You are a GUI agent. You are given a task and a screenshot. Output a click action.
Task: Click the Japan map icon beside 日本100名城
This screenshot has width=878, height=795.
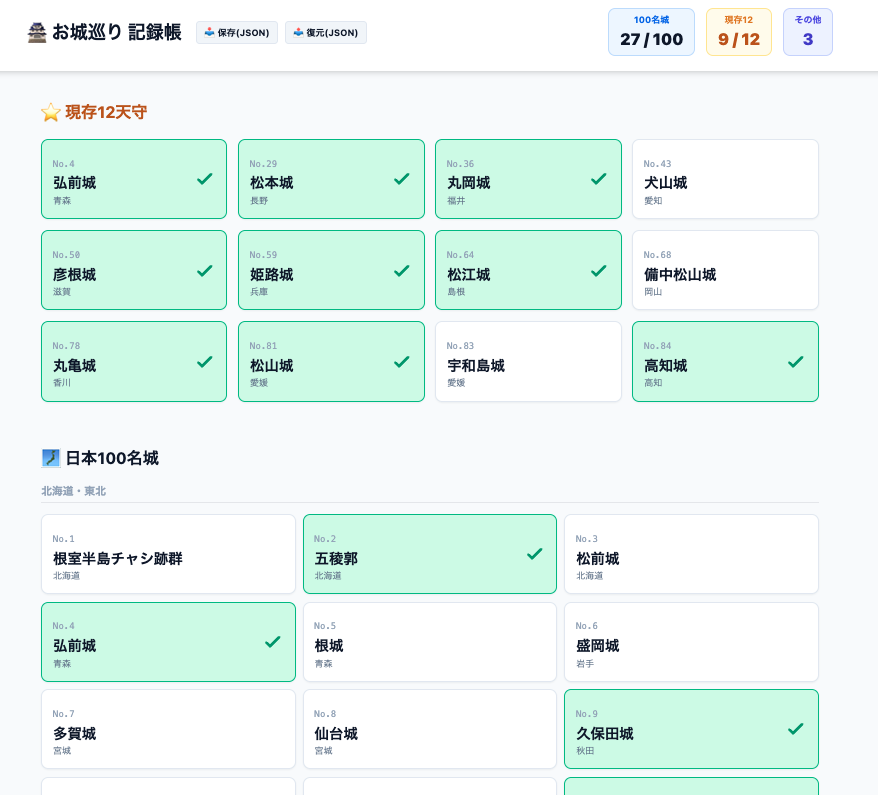point(51,458)
